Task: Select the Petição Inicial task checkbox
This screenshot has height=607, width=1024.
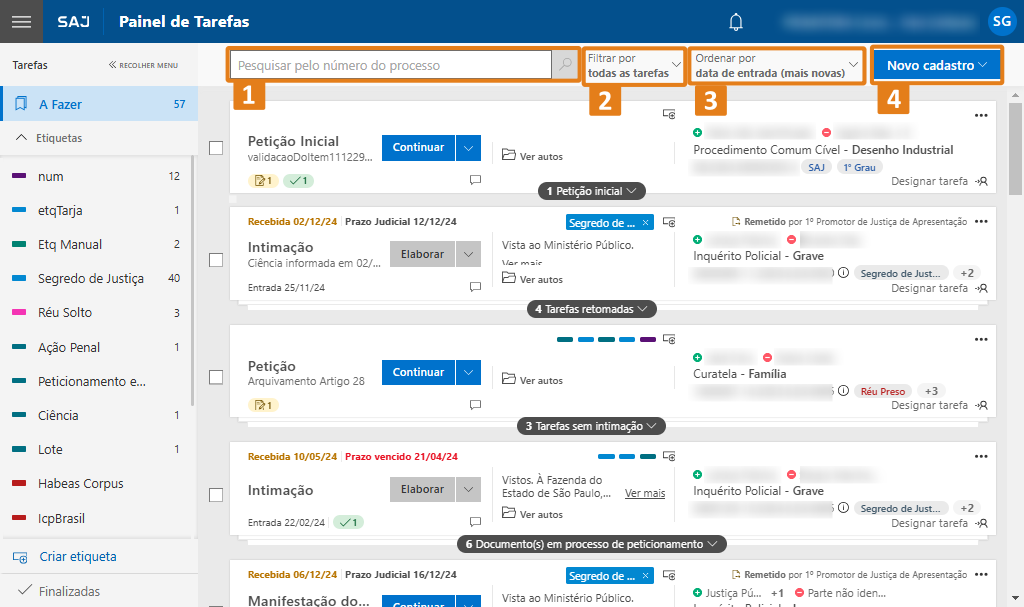Action: tap(216, 148)
